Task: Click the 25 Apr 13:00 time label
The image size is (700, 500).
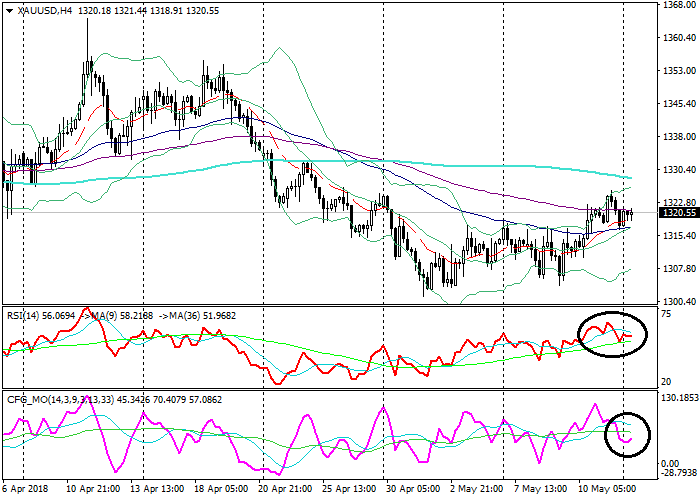Action: click(x=347, y=491)
